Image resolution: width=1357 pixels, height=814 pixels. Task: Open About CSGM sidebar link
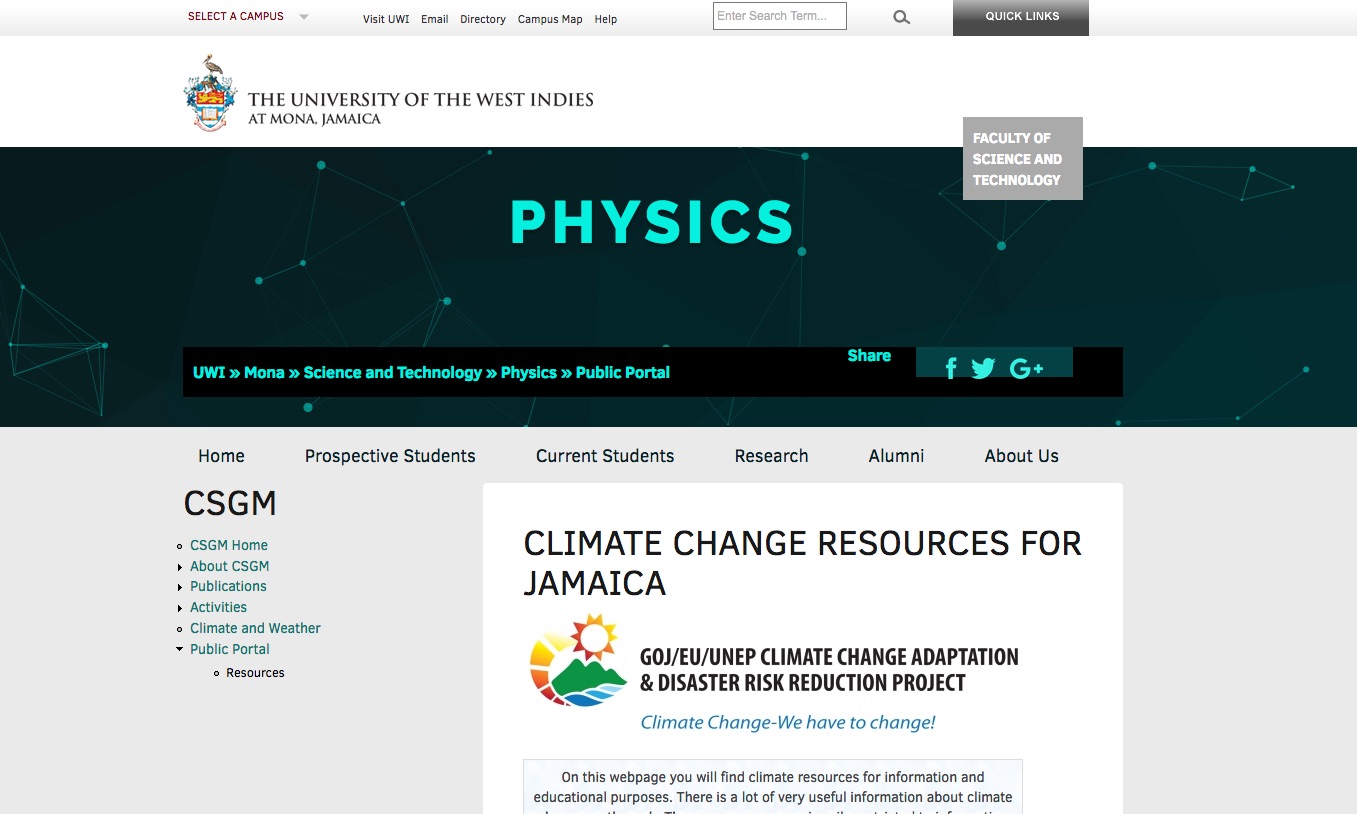point(230,566)
